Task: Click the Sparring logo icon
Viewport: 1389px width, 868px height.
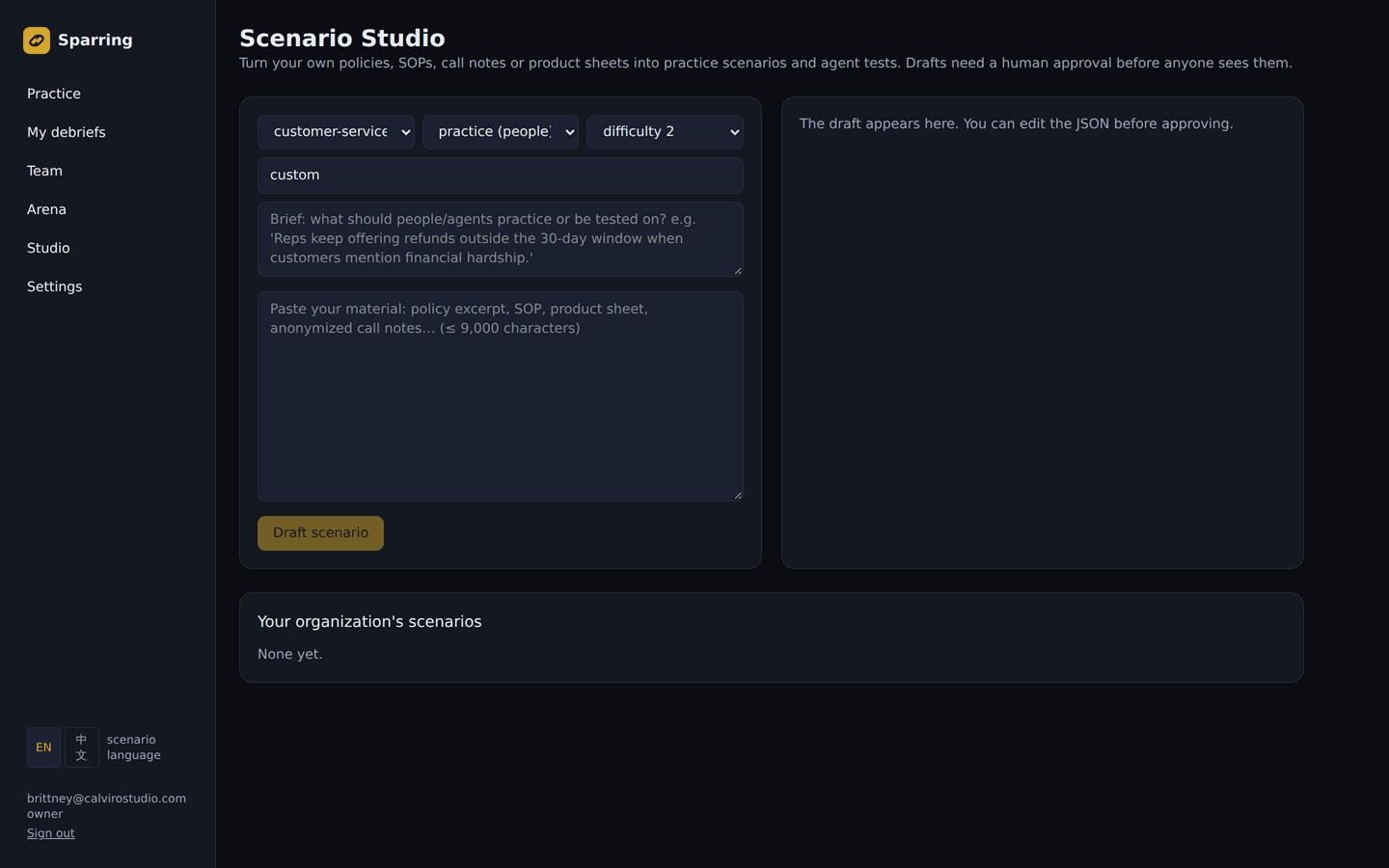Action: coord(37,41)
